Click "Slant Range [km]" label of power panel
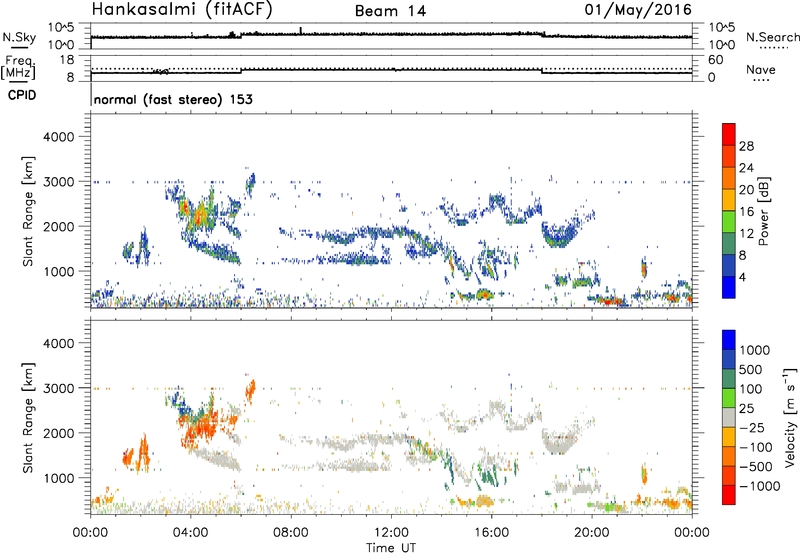The image size is (800, 554). coord(28,211)
